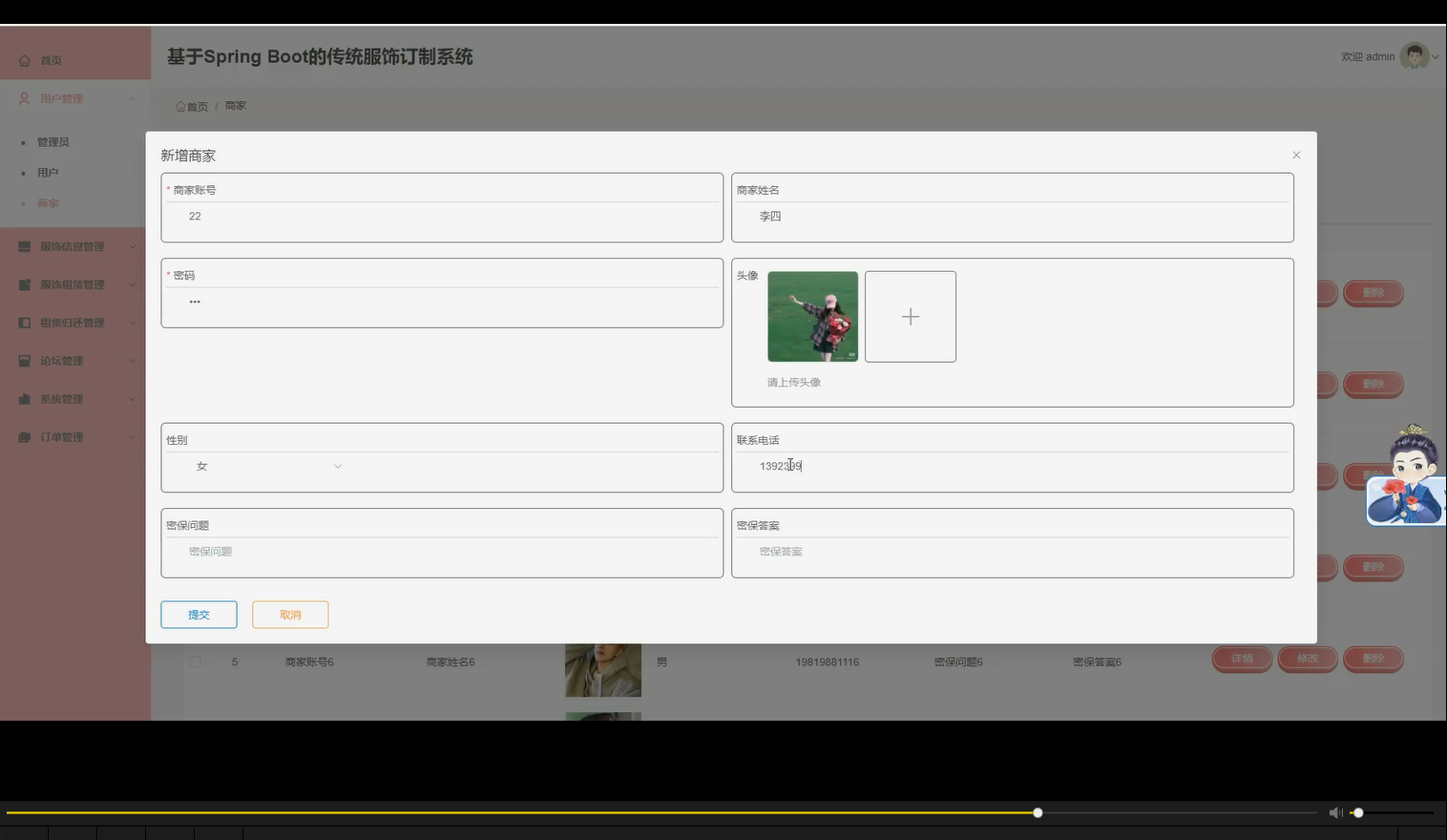This screenshot has height=840, width=1447.
Task: Click the cartoon mascot floating widget
Action: [1407, 474]
